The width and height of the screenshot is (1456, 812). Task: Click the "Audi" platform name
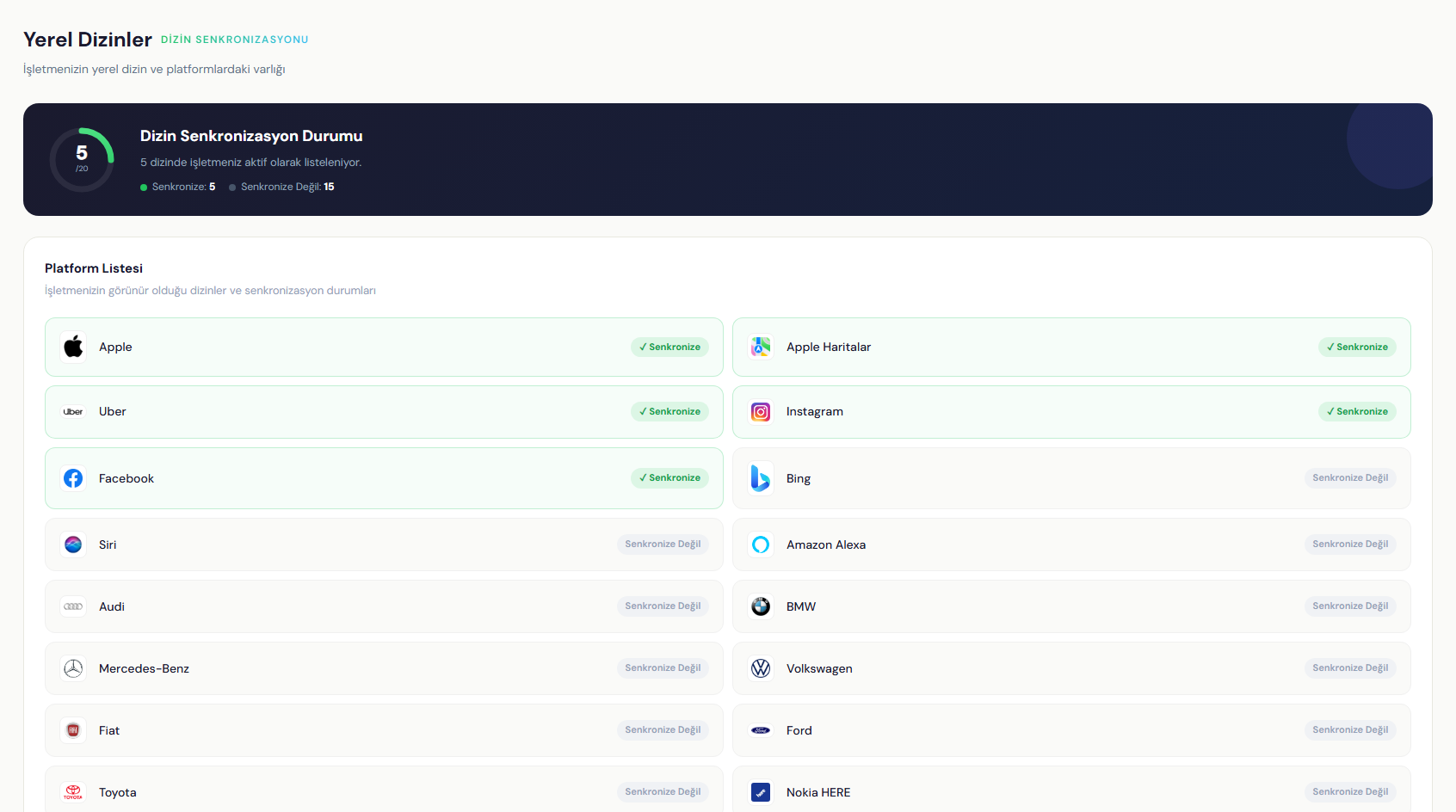tap(112, 606)
